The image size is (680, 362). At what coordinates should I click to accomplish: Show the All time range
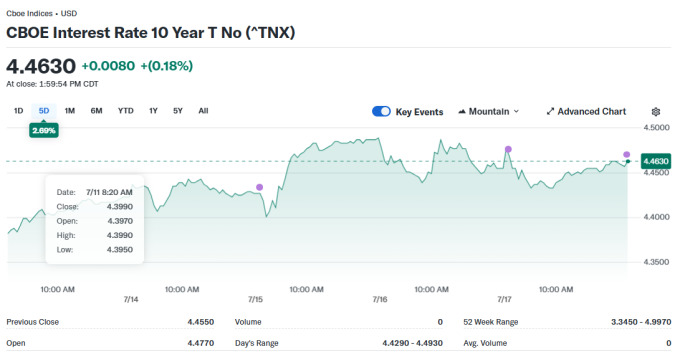[203, 111]
